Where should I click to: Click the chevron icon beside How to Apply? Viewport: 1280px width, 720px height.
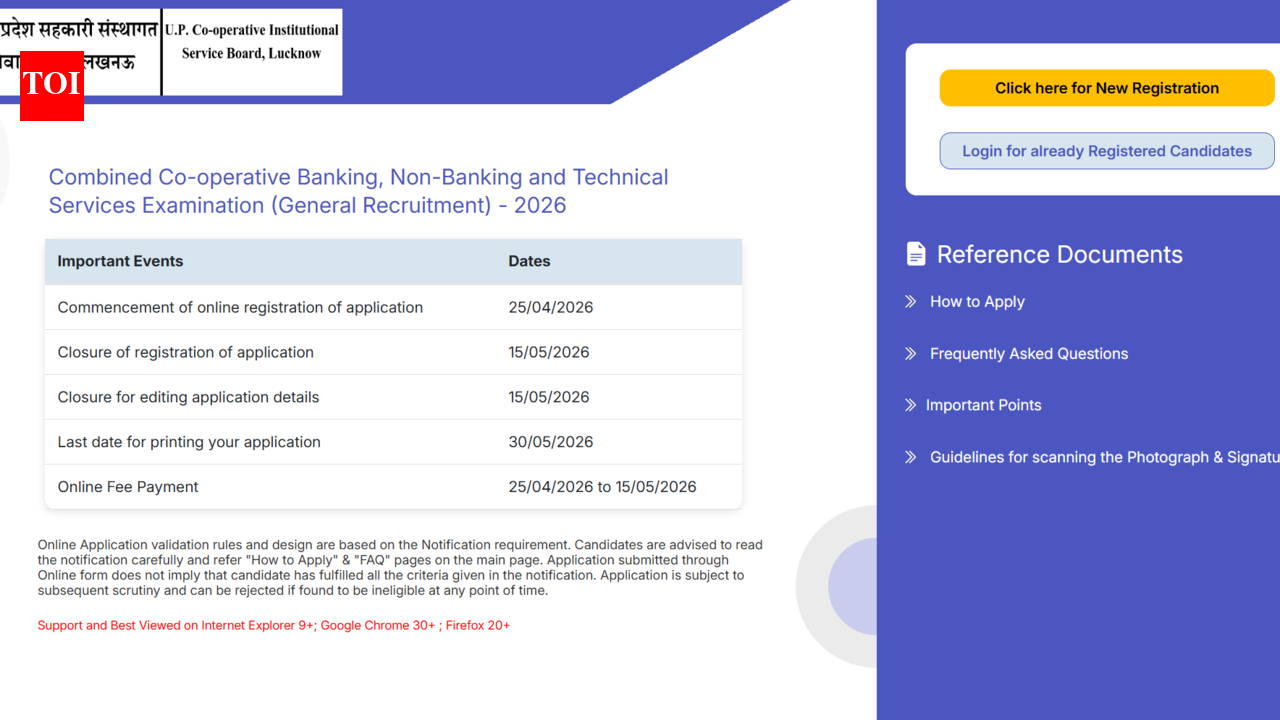(x=910, y=302)
